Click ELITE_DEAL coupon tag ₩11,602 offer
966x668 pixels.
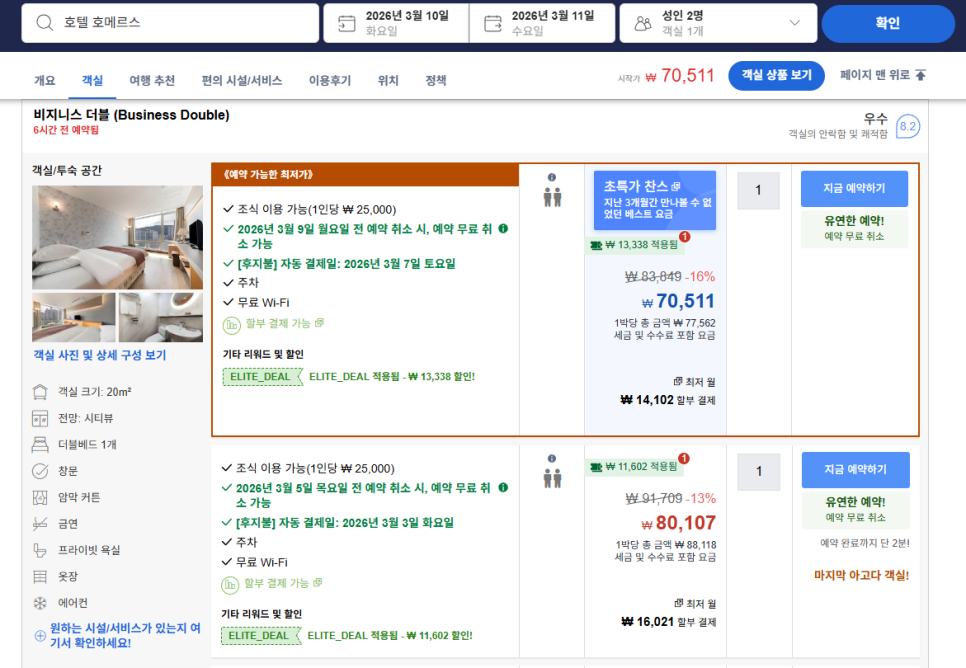[261, 635]
